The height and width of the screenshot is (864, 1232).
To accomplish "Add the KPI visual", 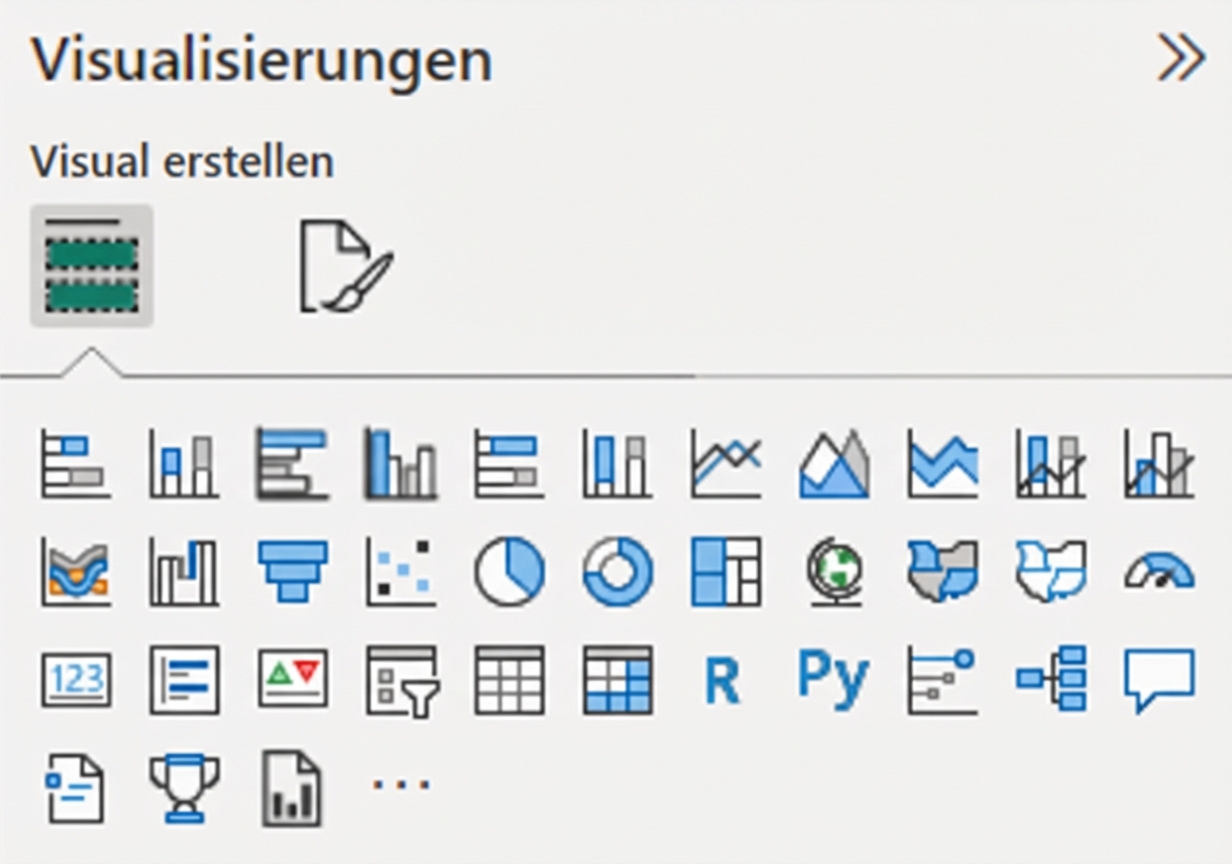I will (x=292, y=680).
